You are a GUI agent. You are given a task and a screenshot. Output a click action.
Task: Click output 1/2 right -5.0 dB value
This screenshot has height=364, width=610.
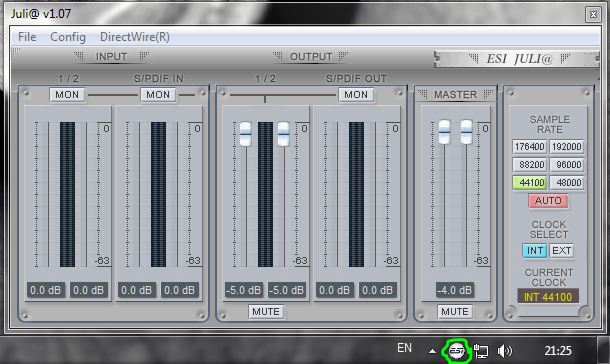(x=287, y=290)
